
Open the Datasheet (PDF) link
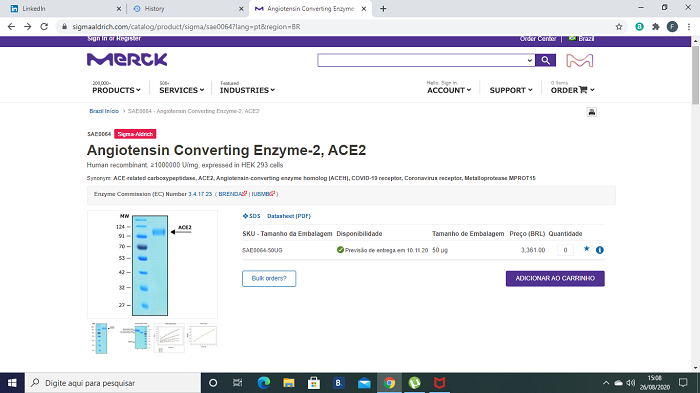click(x=289, y=216)
